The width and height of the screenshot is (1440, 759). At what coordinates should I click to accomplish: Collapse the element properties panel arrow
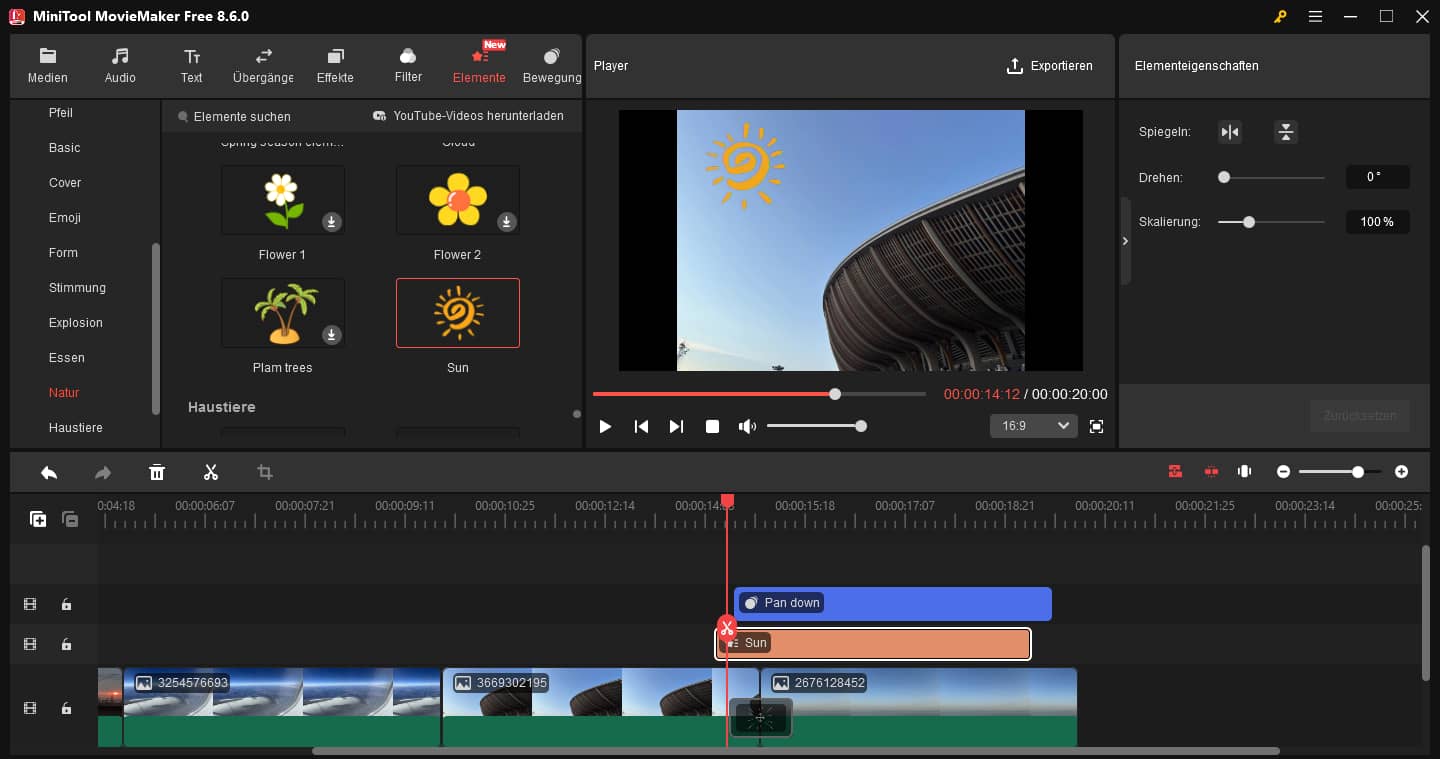point(1125,241)
